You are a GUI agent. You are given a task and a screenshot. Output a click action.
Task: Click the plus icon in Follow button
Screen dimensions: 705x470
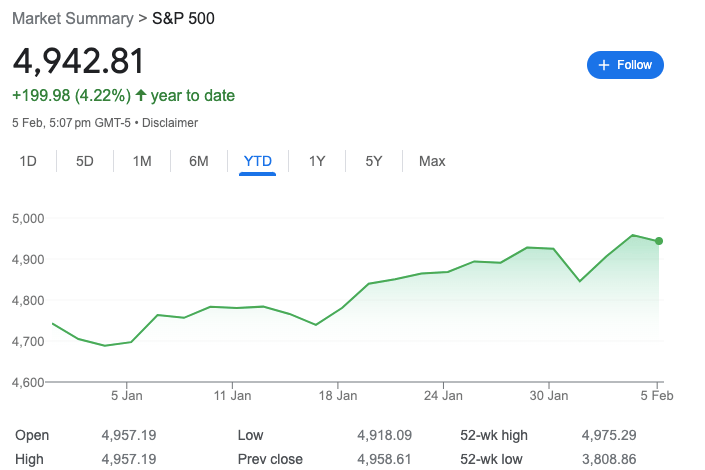(x=603, y=65)
